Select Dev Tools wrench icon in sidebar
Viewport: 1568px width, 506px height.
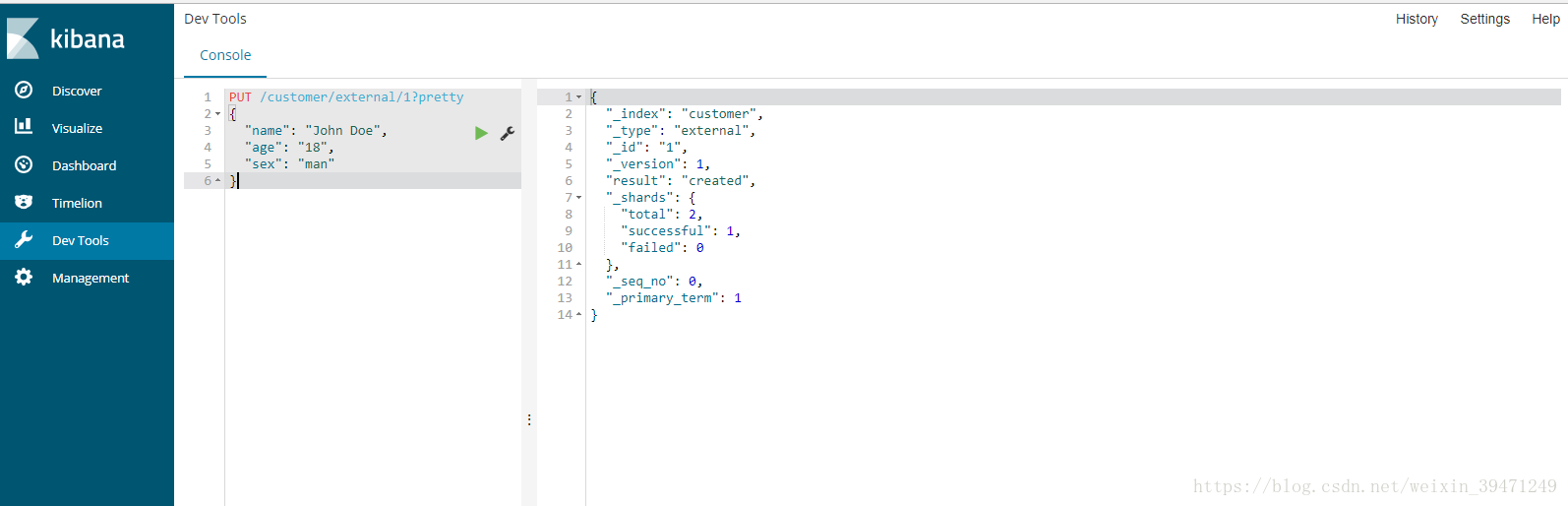point(24,239)
